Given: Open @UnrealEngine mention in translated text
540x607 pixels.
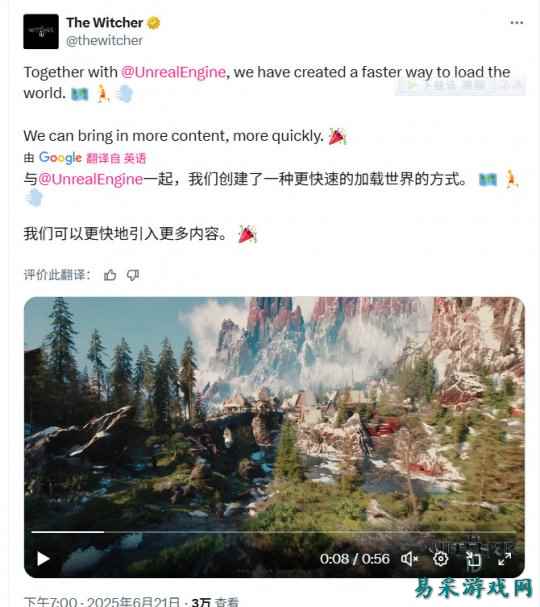Looking at the screenshot, I should coord(91,179).
